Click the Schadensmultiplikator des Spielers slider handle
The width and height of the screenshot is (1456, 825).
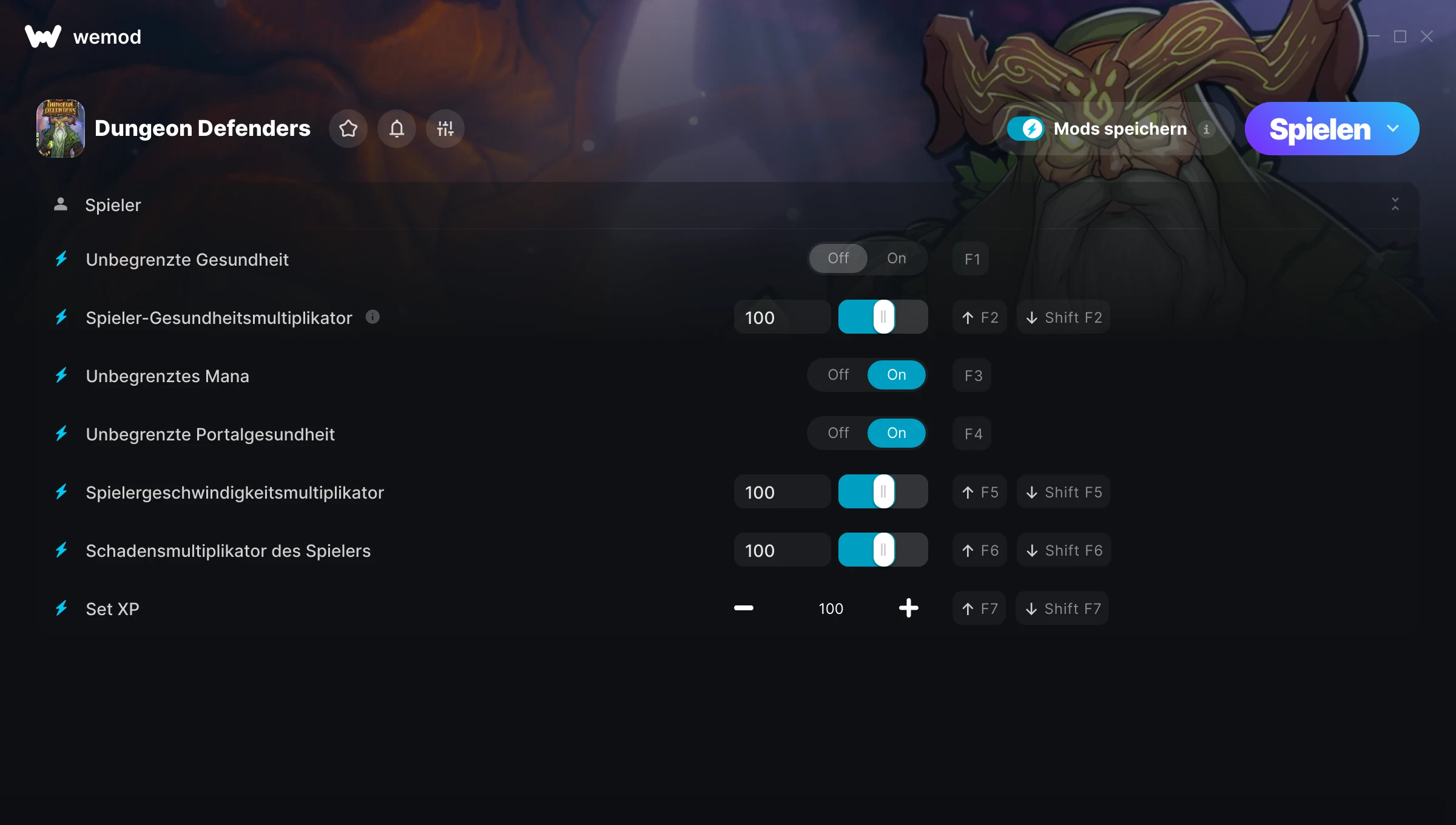pyautogui.click(x=884, y=550)
